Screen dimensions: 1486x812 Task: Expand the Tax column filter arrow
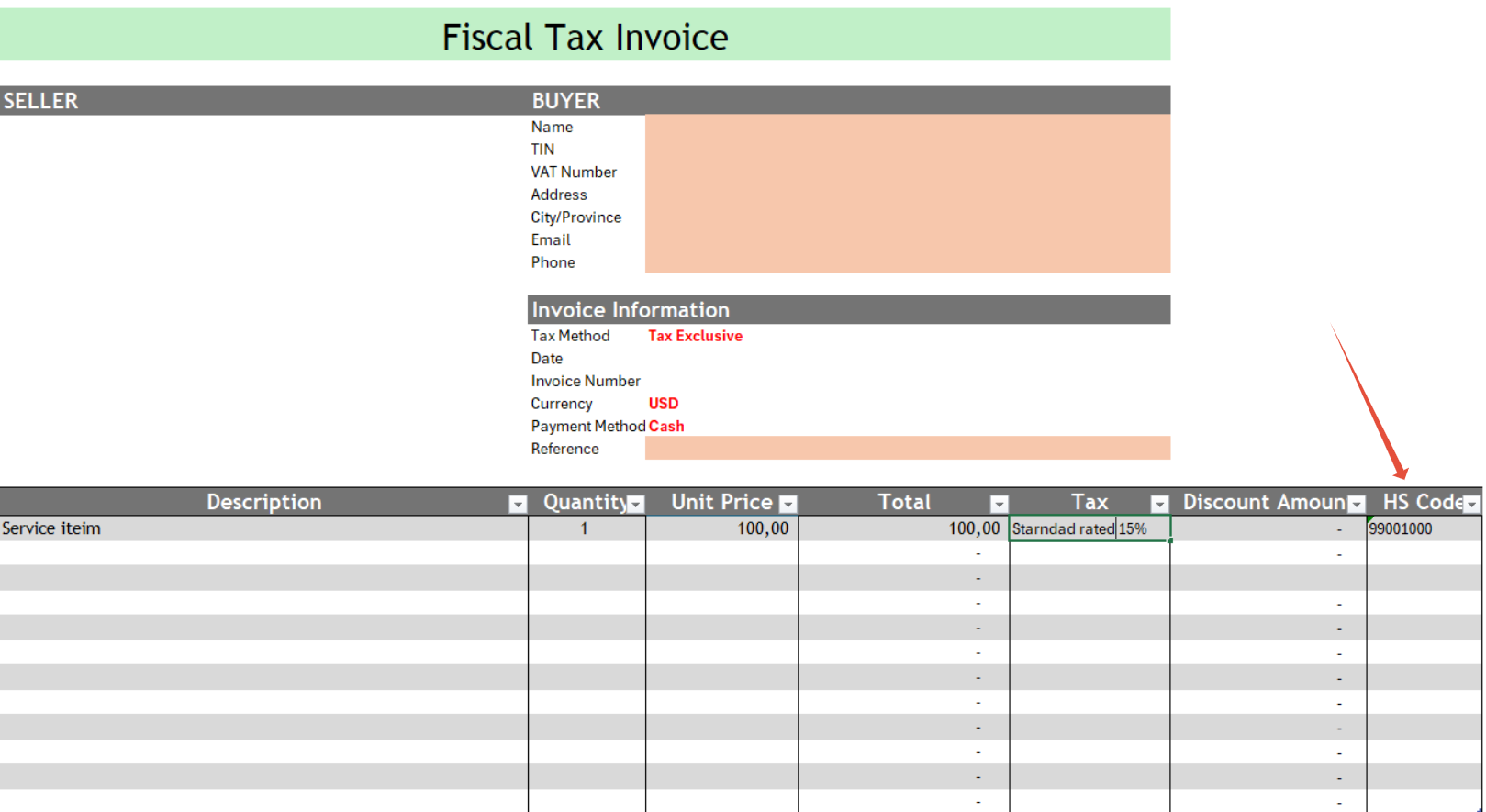click(x=1160, y=504)
